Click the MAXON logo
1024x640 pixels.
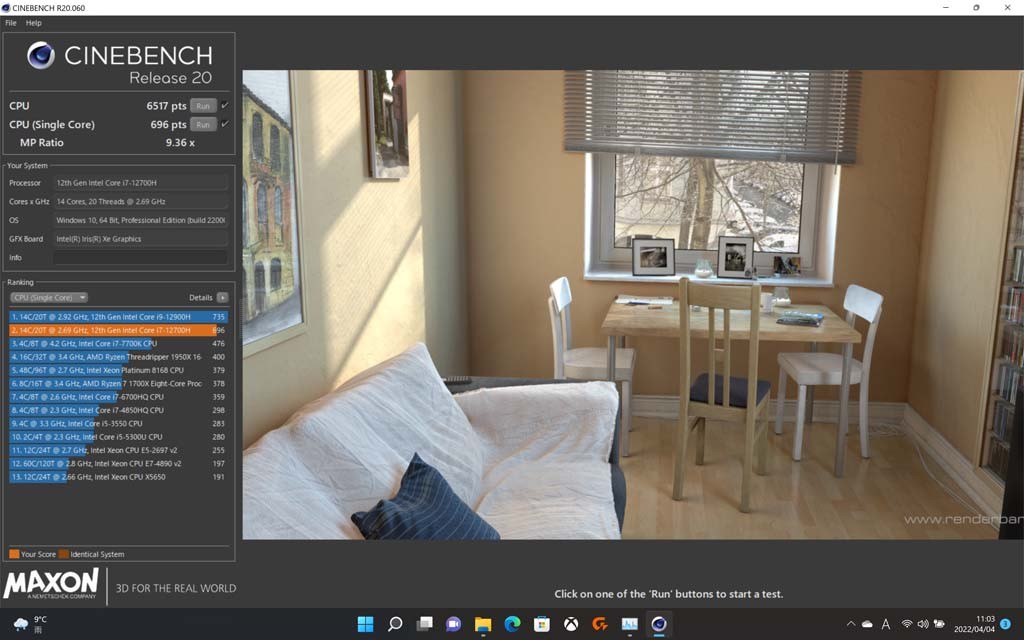pos(51,583)
